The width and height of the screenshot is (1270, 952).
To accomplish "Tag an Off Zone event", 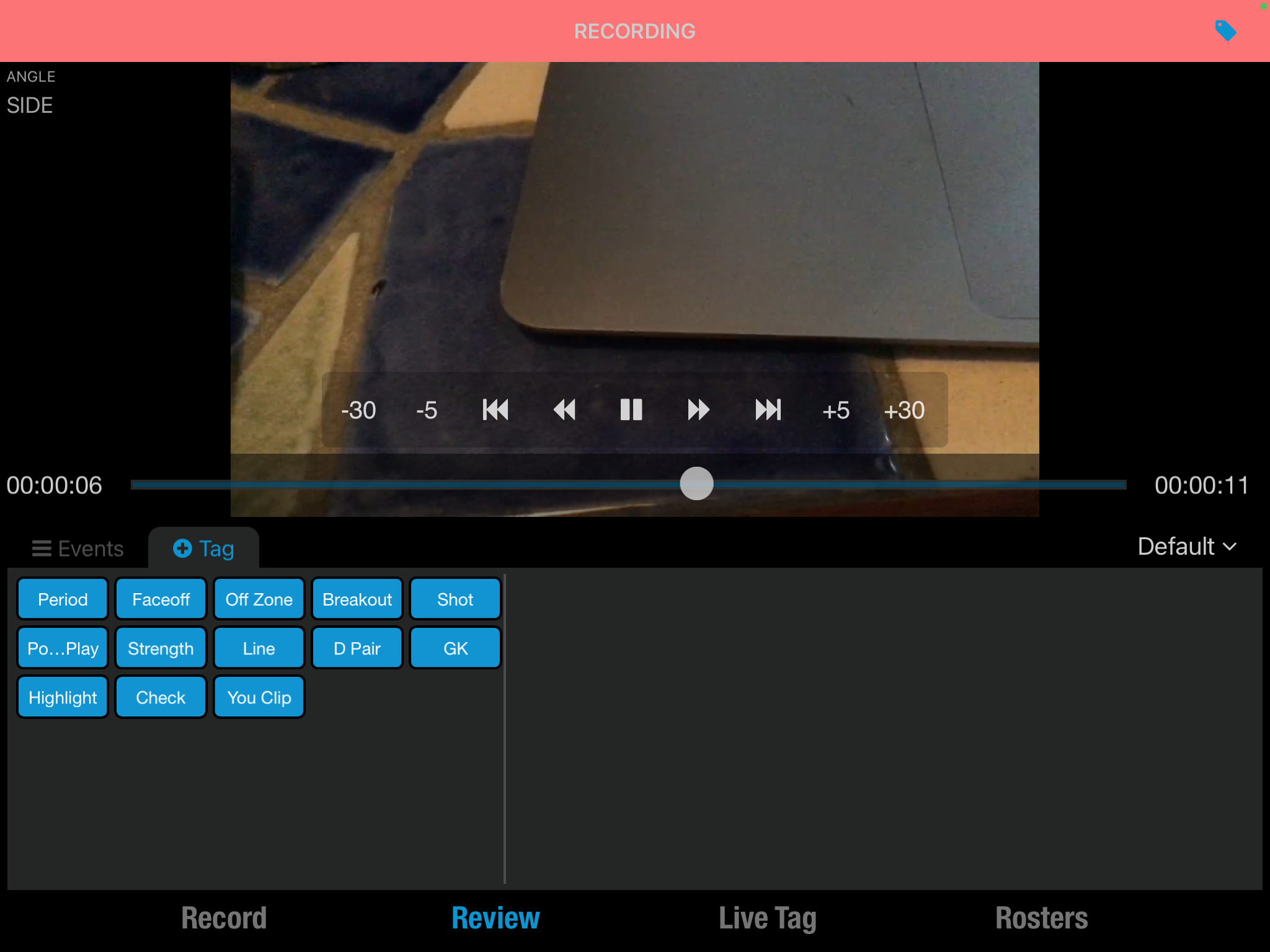I will [259, 599].
